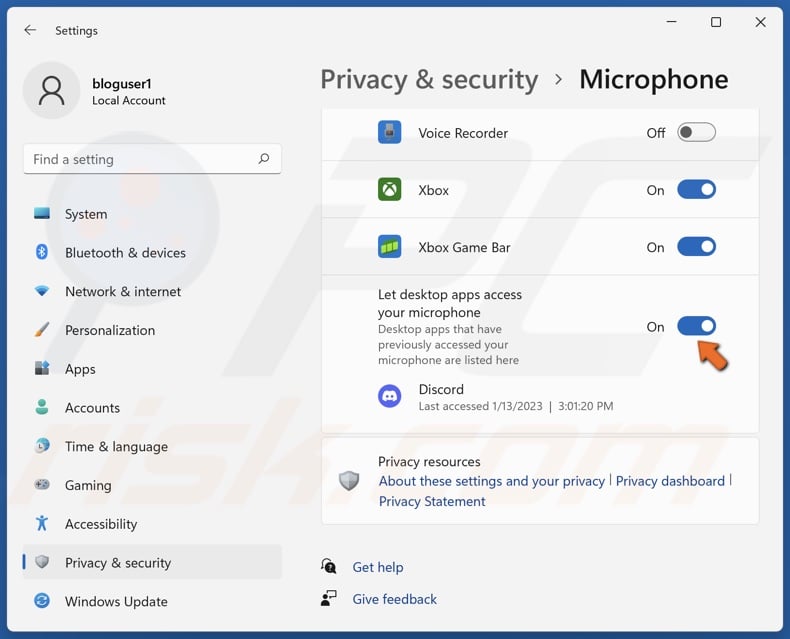
Task: Click the Xbox Game Bar app icon
Action: coord(389,247)
